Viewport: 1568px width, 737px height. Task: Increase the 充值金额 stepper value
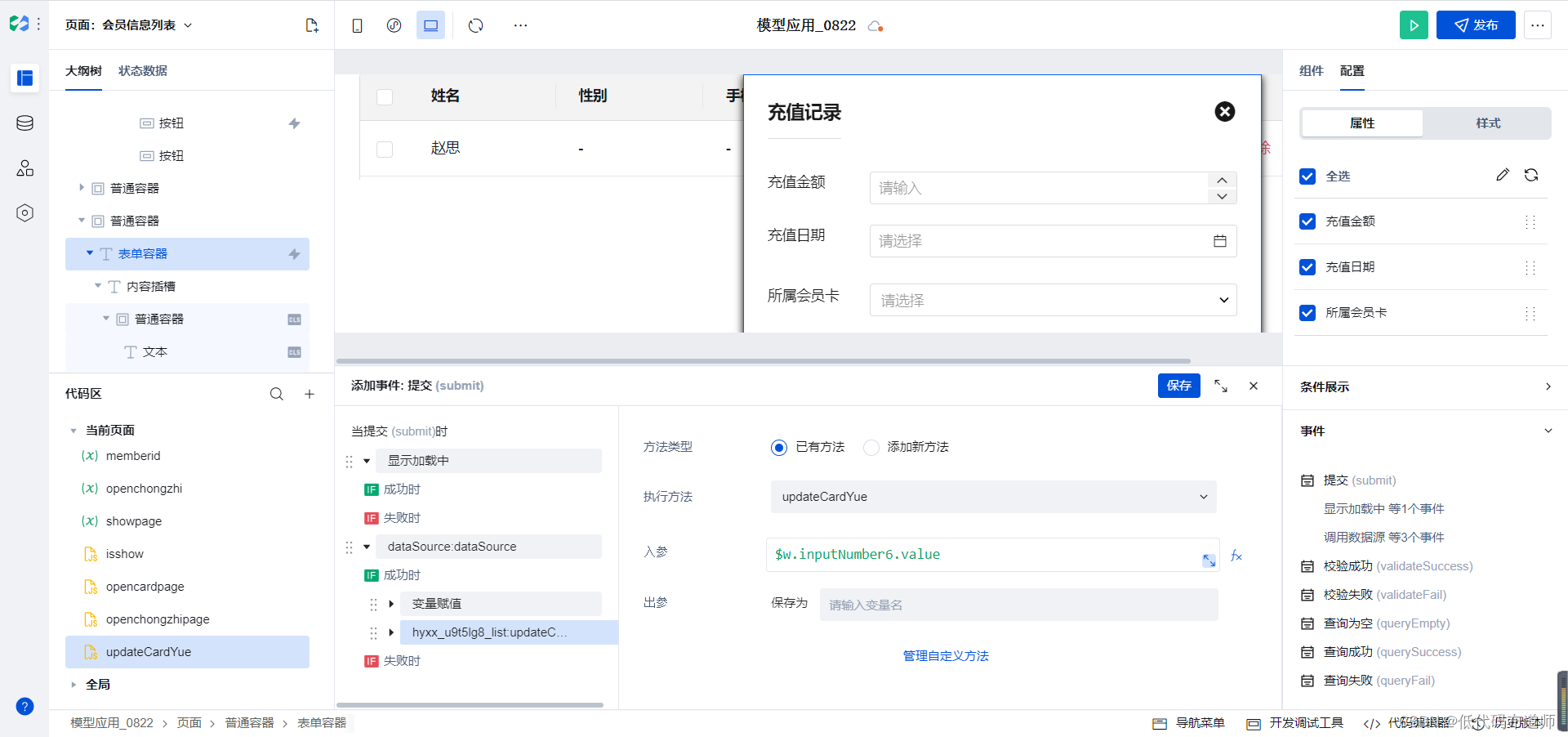tap(1222, 181)
